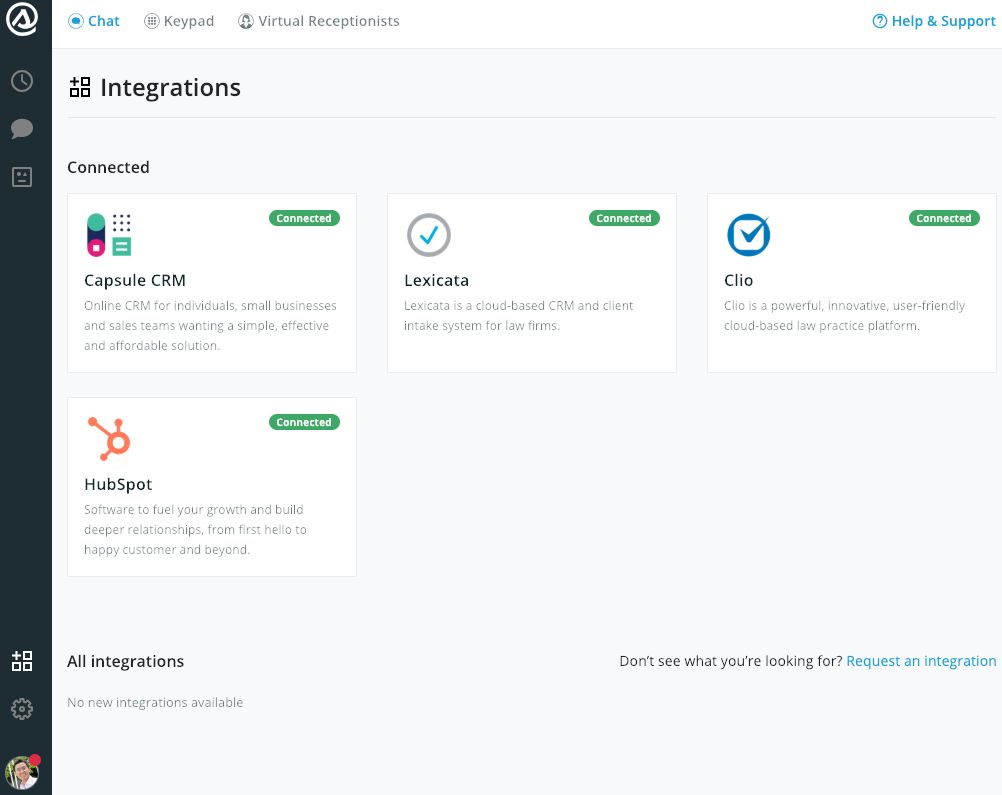The height and width of the screenshot is (795, 1002).
Task: Open the contacts sidebar icon
Action: 22,177
